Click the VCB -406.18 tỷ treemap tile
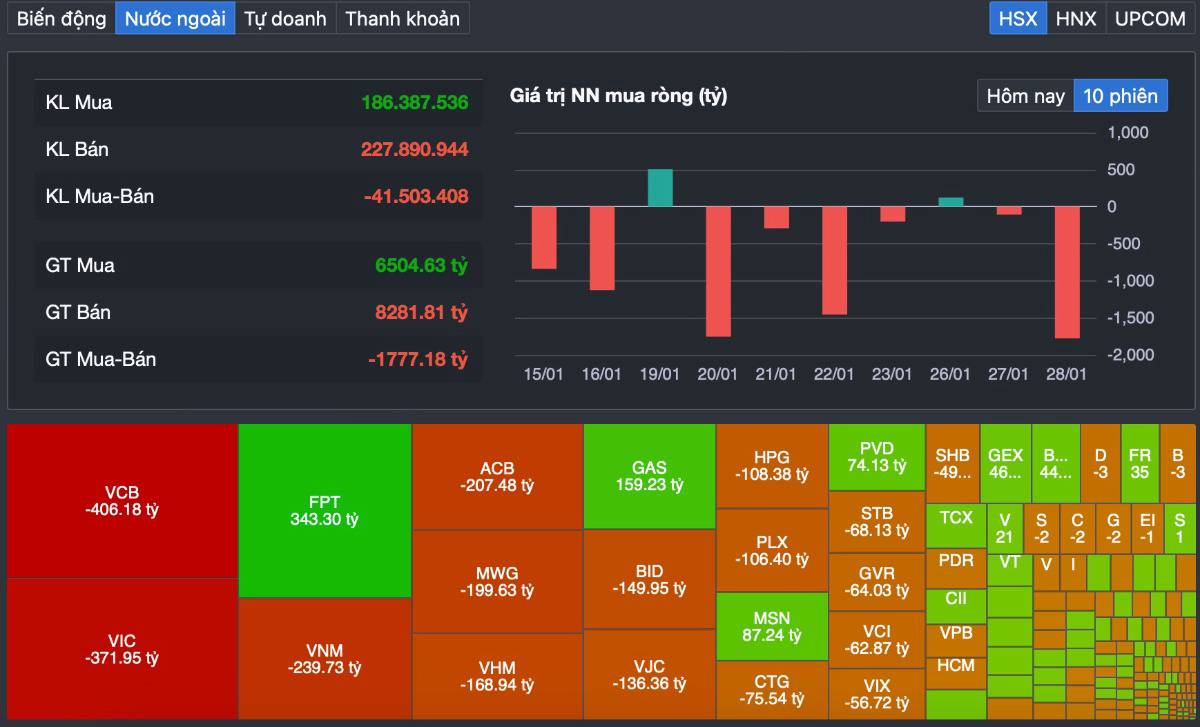Image resolution: width=1200 pixels, height=727 pixels. click(x=122, y=501)
